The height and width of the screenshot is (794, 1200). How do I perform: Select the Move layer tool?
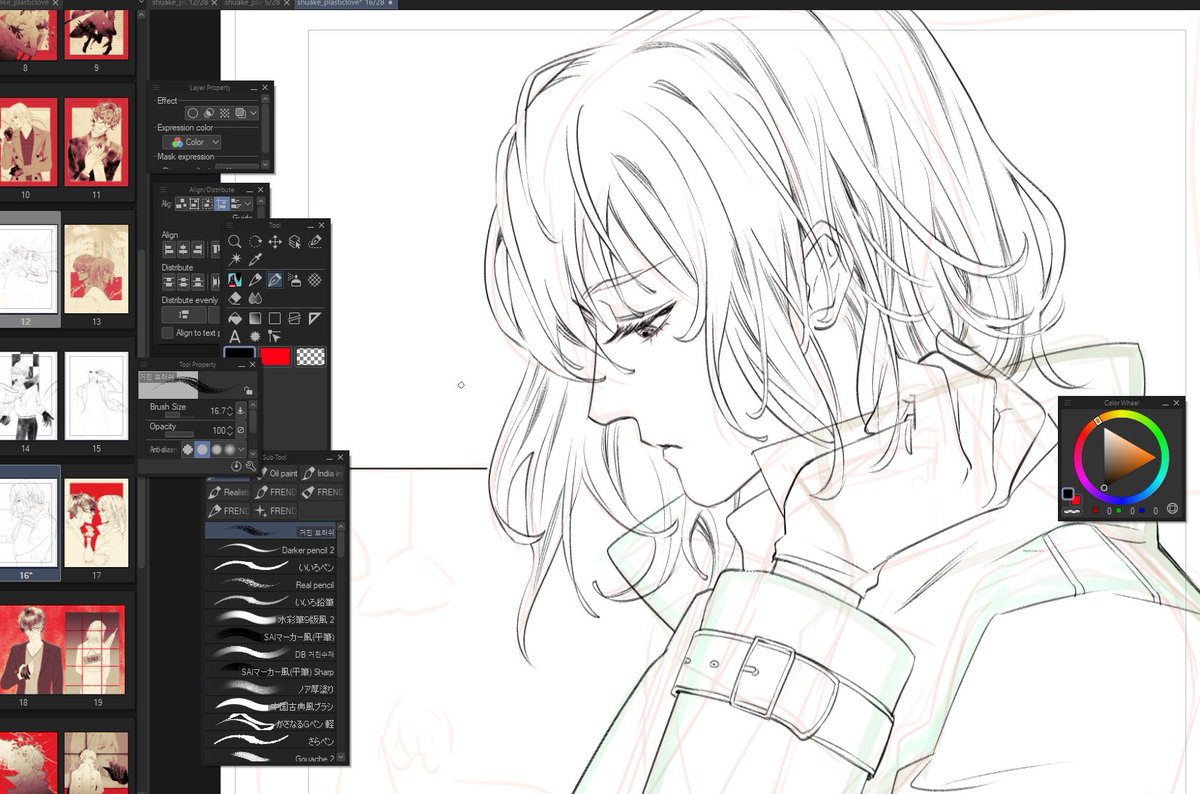click(x=275, y=241)
